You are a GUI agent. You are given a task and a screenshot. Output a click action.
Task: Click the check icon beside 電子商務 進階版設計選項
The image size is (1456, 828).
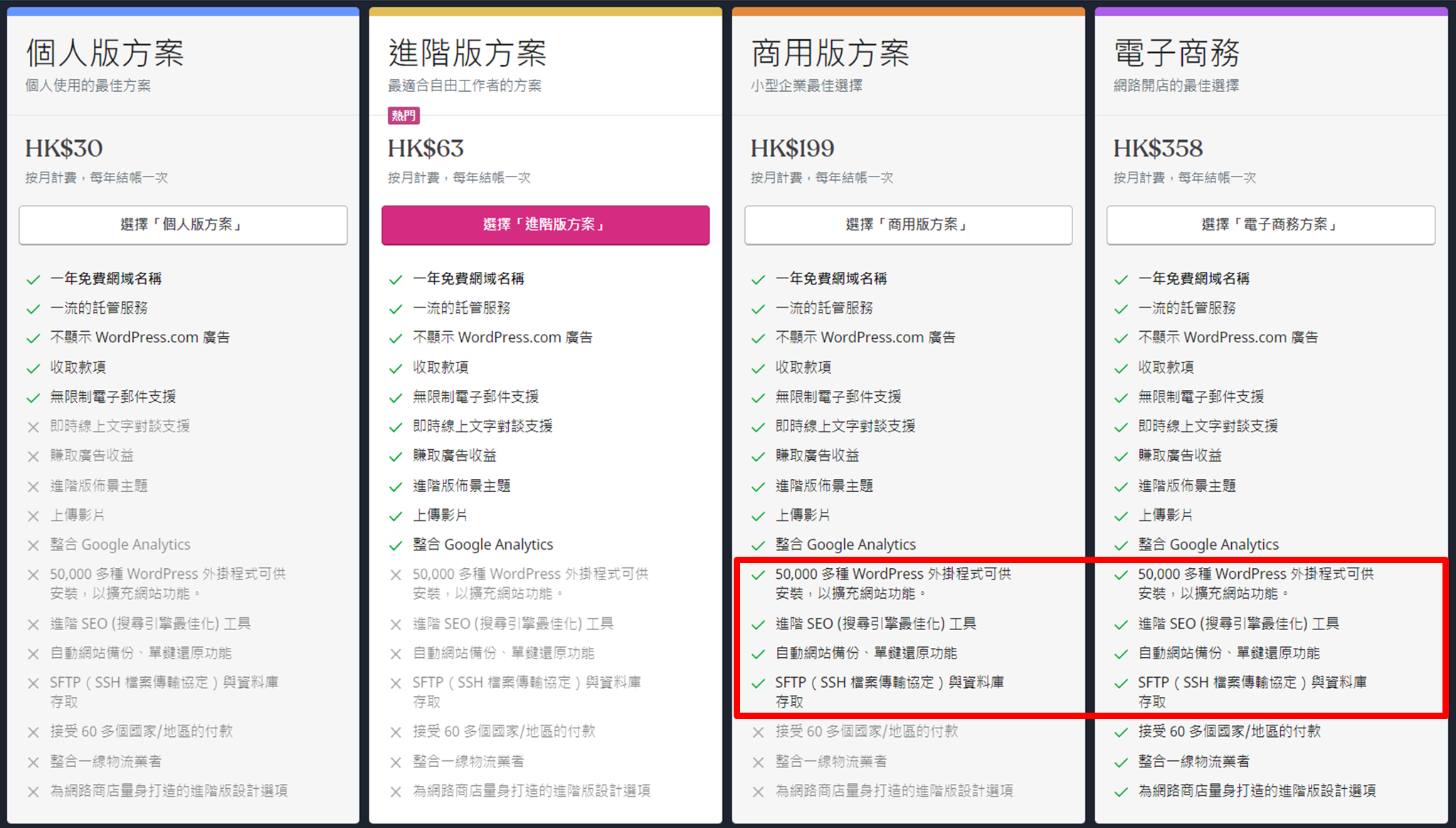point(1121,792)
